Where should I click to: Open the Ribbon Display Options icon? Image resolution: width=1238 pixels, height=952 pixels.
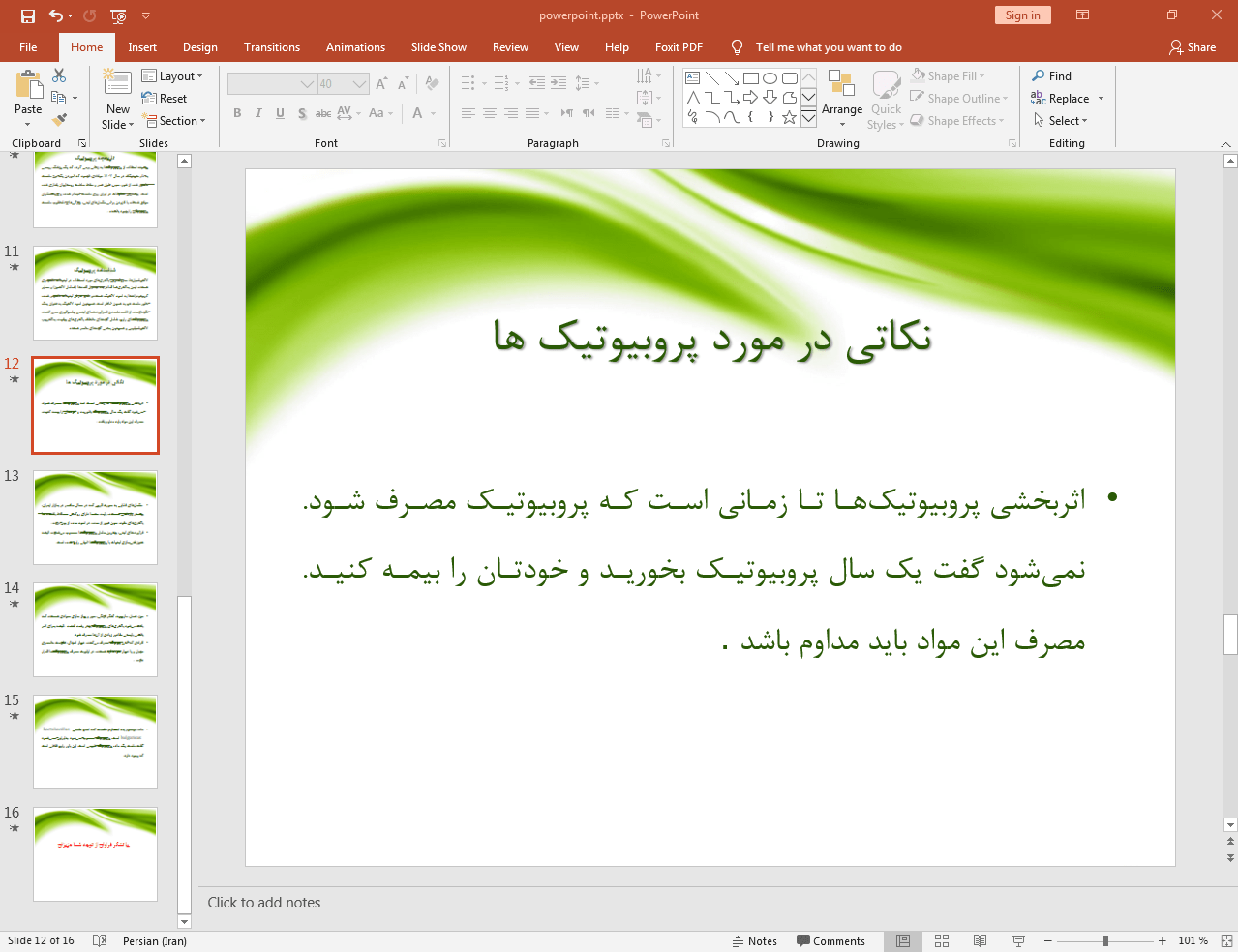[x=1083, y=15]
